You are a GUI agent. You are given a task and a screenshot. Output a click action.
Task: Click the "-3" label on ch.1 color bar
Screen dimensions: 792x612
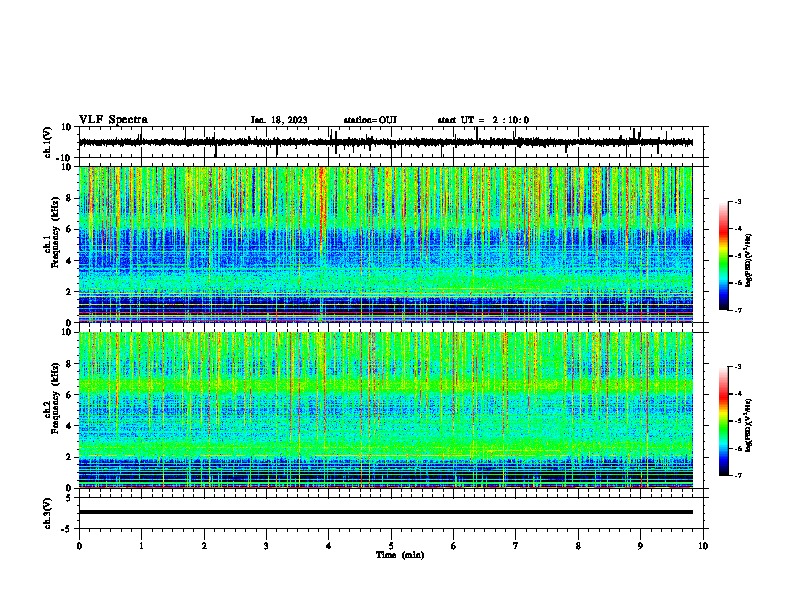[737, 201]
